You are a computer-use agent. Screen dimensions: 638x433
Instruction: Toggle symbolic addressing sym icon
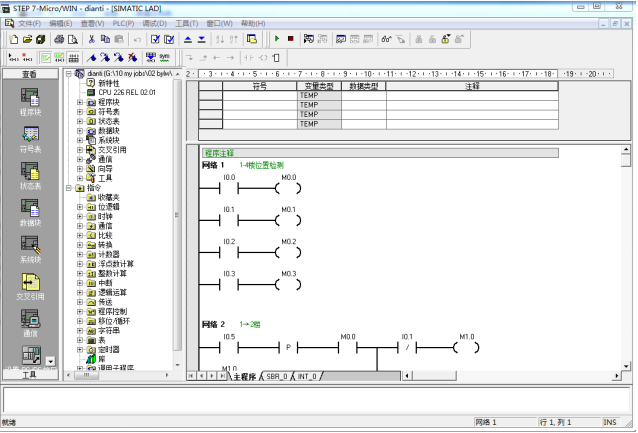164,58
